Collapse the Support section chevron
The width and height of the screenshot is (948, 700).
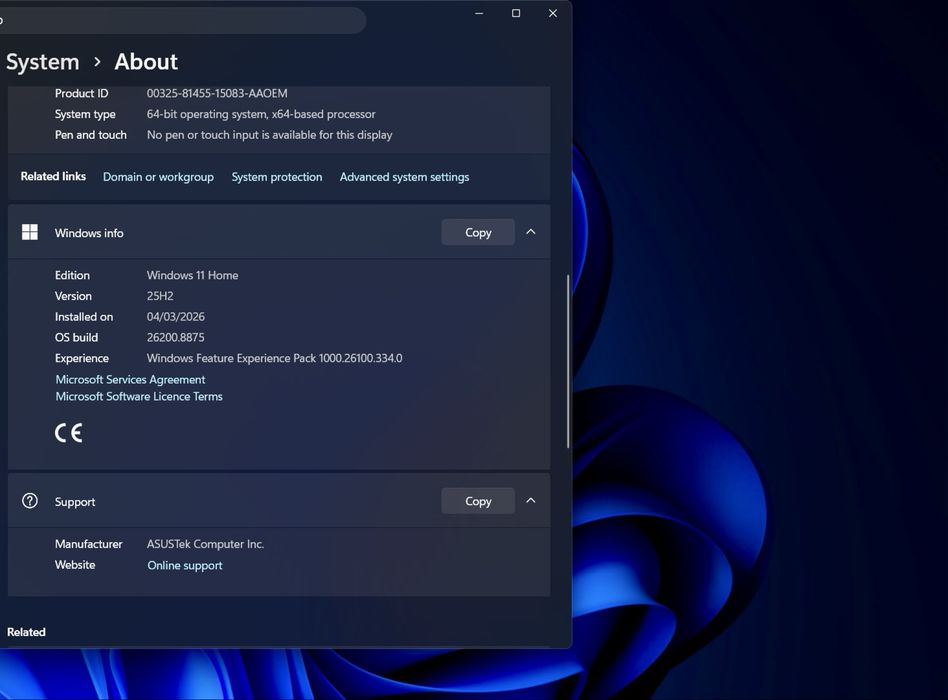531,501
